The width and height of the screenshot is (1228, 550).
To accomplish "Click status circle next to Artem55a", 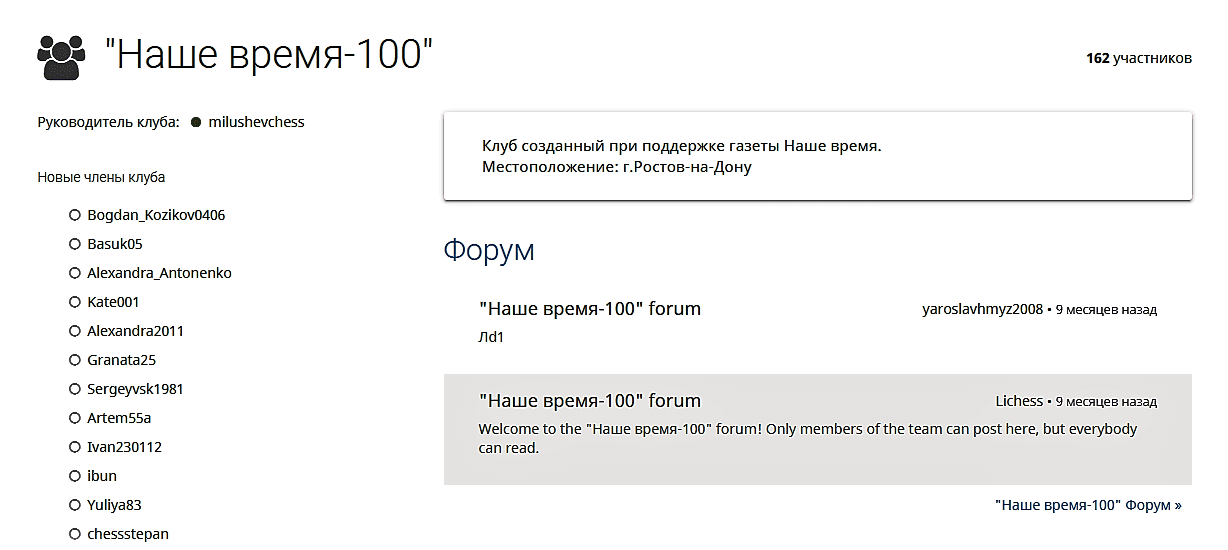I will tap(75, 418).
